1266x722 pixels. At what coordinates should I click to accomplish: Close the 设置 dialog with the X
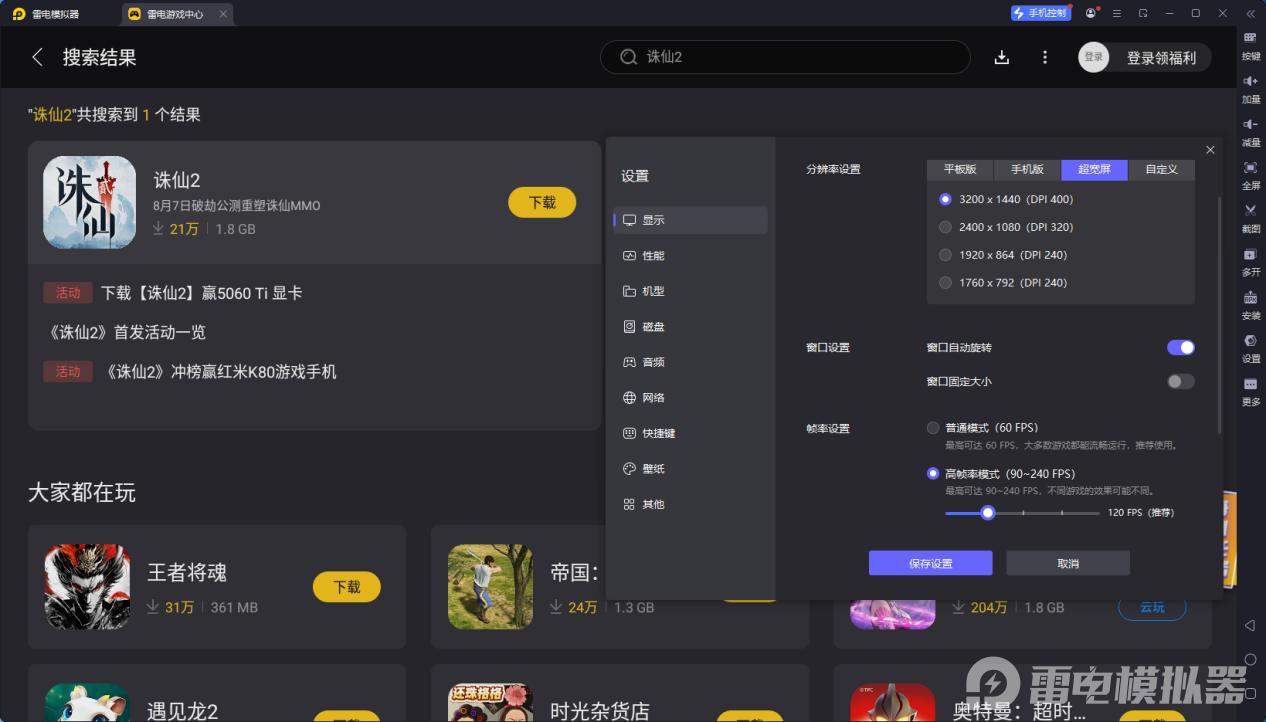(x=1210, y=150)
